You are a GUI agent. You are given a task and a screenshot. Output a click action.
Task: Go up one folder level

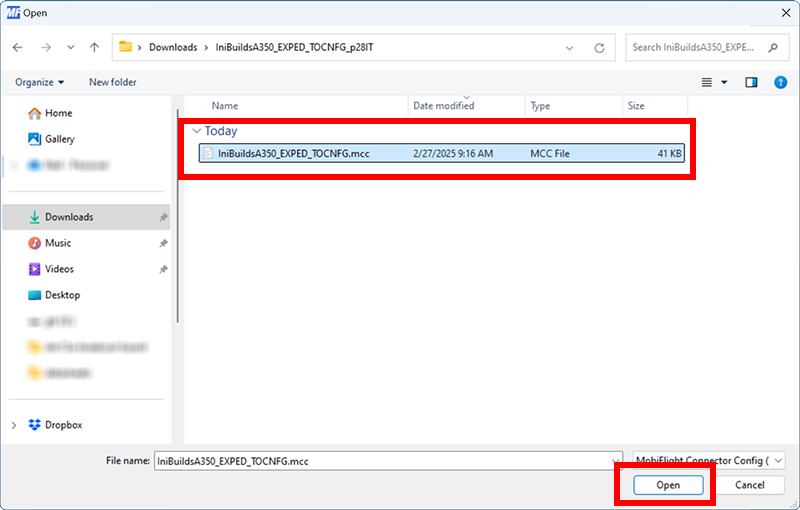click(94, 47)
